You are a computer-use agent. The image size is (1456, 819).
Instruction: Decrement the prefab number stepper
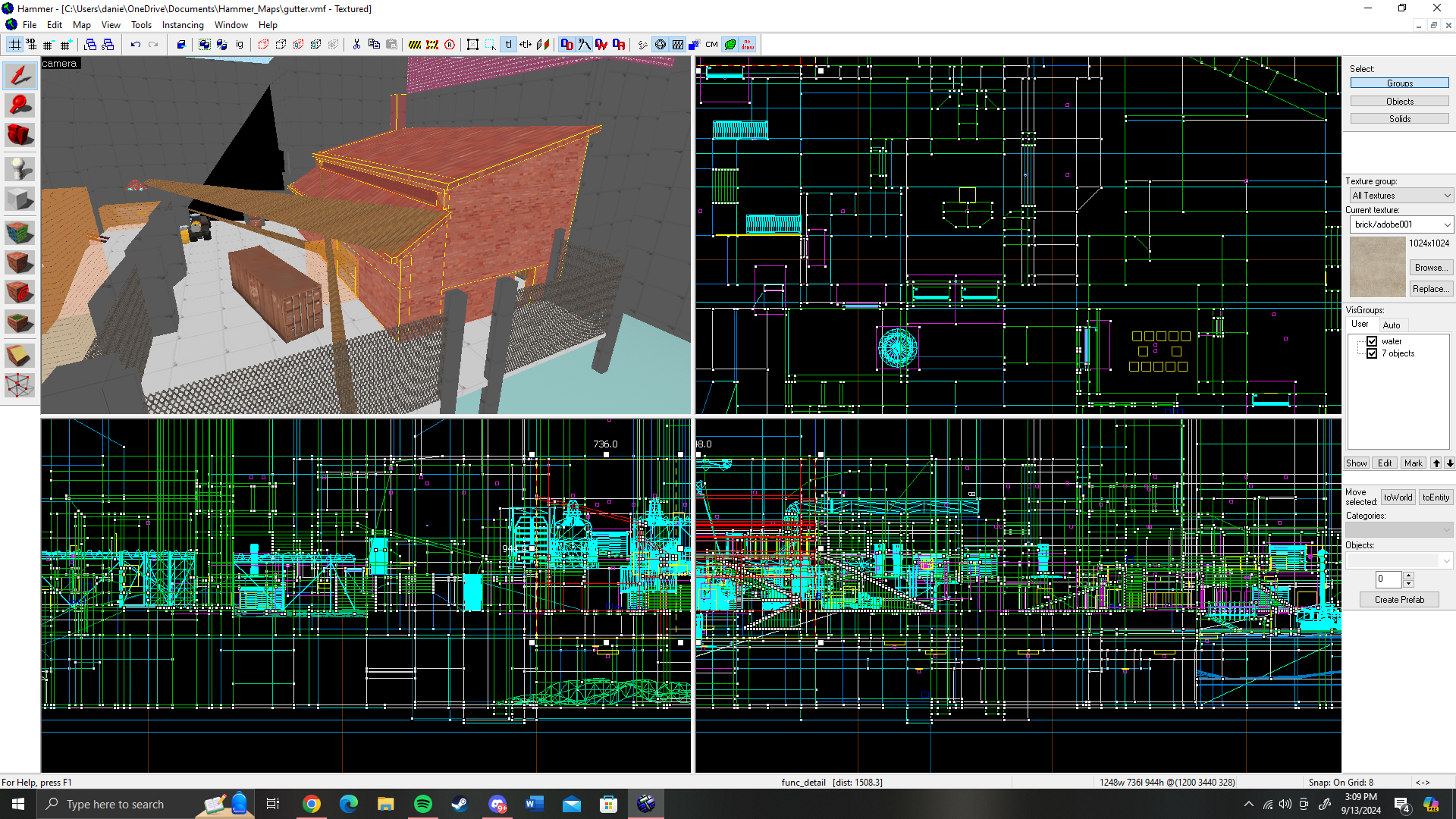[1409, 584]
